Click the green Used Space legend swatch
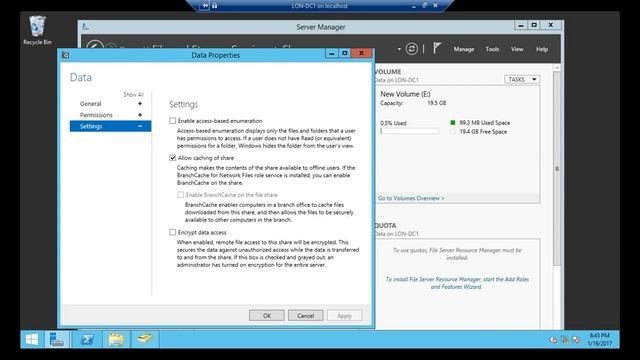The width and height of the screenshot is (640, 360). point(452,122)
